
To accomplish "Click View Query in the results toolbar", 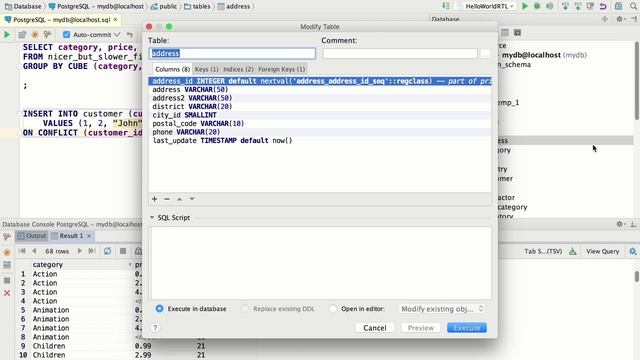I will pos(602,251).
